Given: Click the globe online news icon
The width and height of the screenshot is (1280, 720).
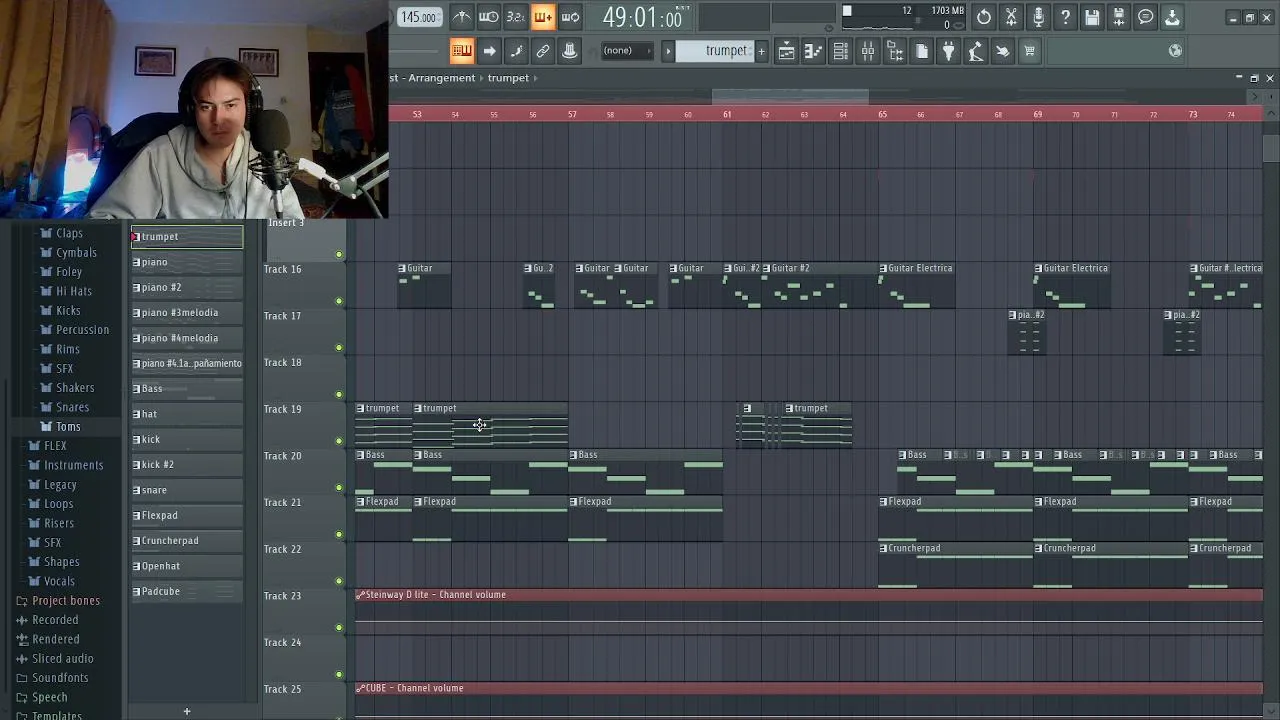Looking at the screenshot, I should [1176, 51].
